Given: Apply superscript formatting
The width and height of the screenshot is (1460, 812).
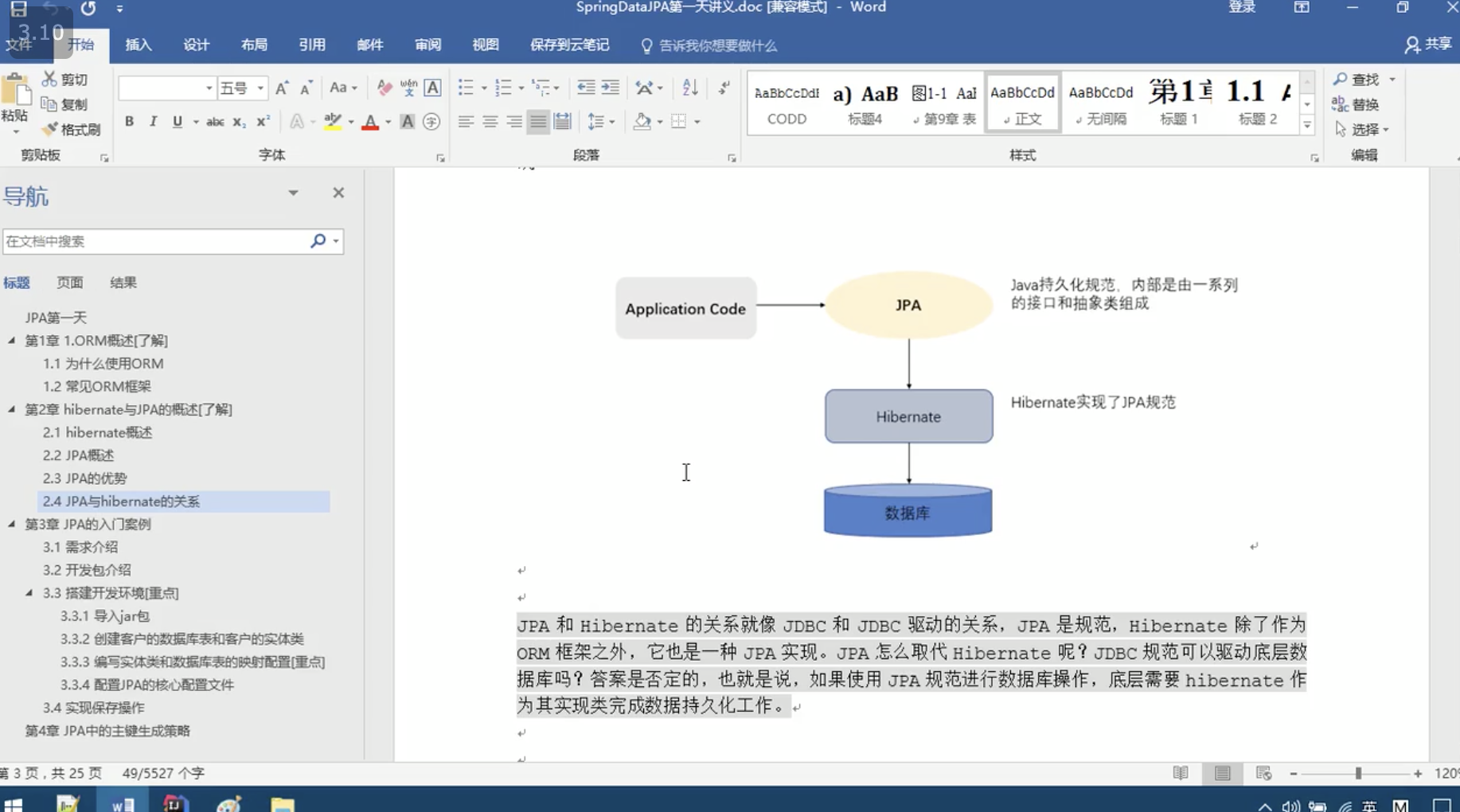Looking at the screenshot, I should pyautogui.click(x=263, y=122).
